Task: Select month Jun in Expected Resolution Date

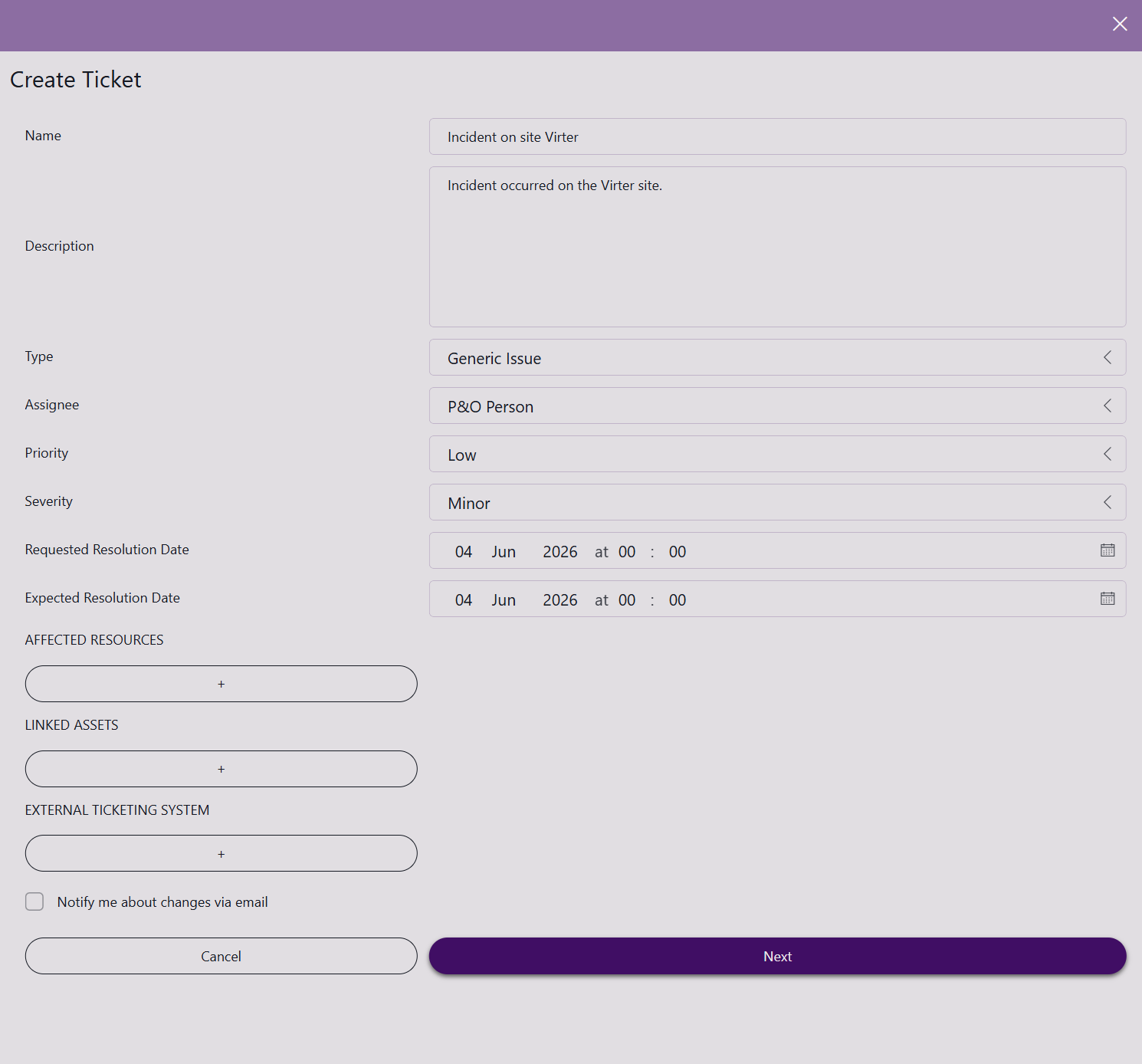Action: [504, 600]
